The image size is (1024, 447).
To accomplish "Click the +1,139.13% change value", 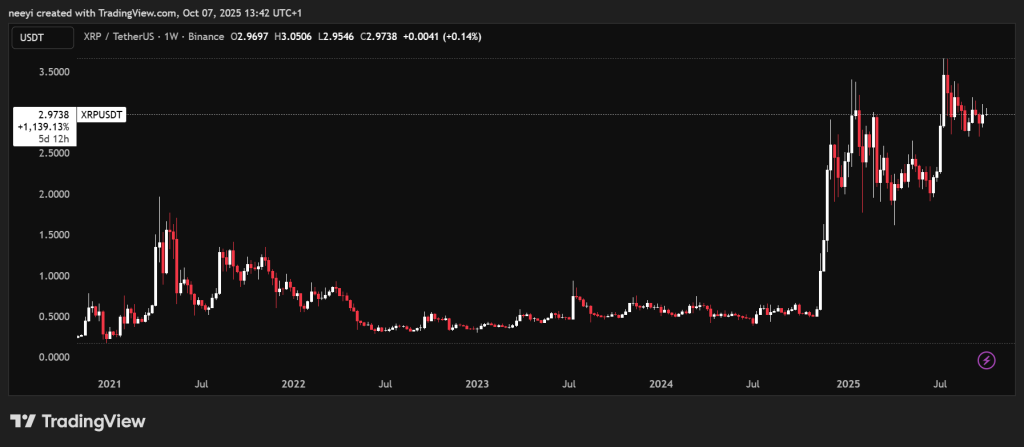I will [x=43, y=128].
